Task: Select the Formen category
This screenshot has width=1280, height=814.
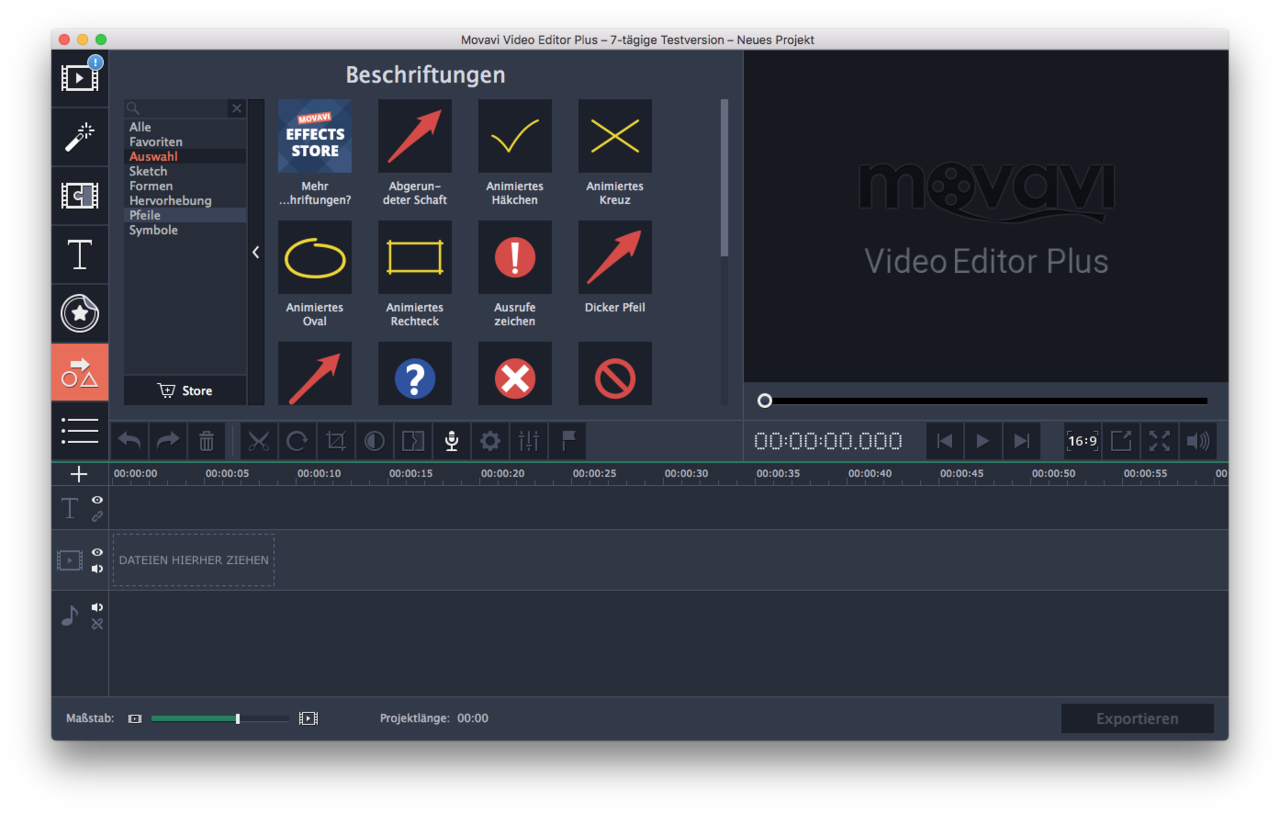Action: pos(151,186)
